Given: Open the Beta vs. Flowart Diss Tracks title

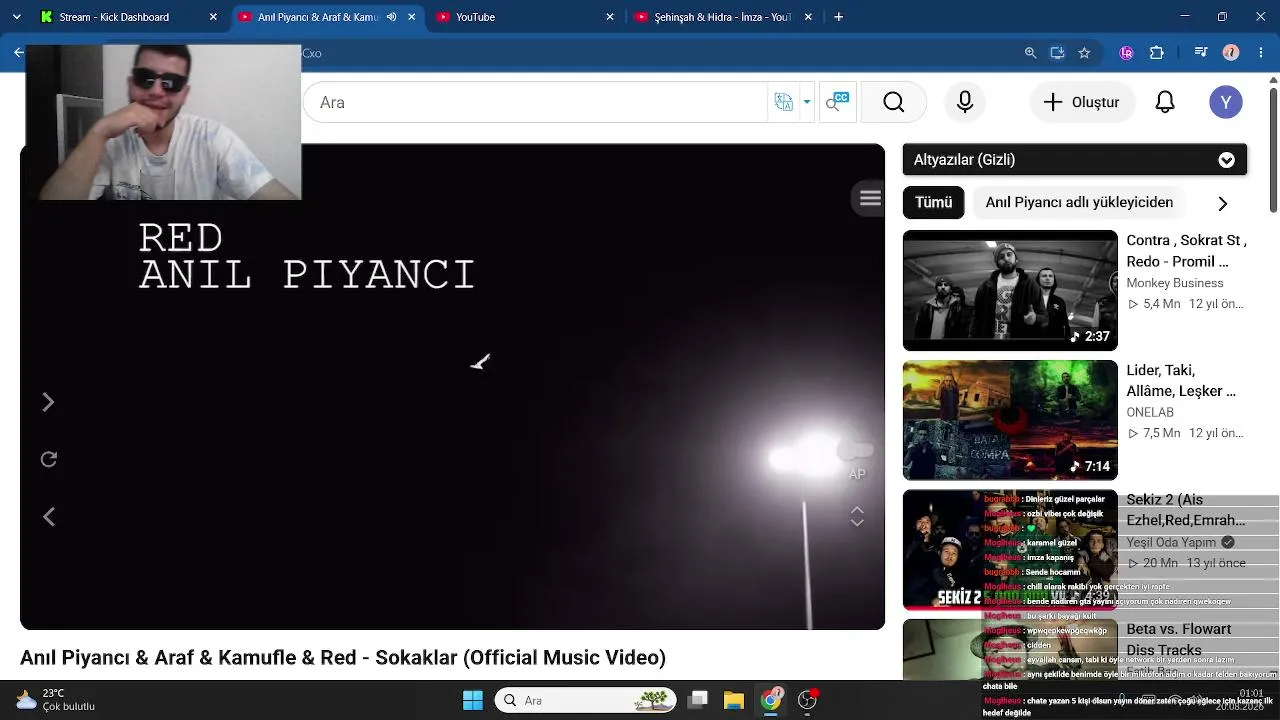Looking at the screenshot, I should coord(1179,639).
